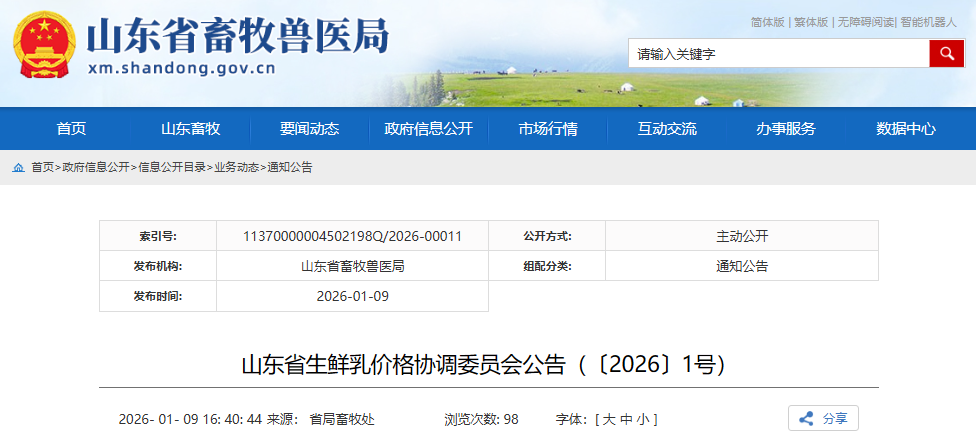The image size is (976, 440).
Task: Set font size to 小
Action: point(643,420)
